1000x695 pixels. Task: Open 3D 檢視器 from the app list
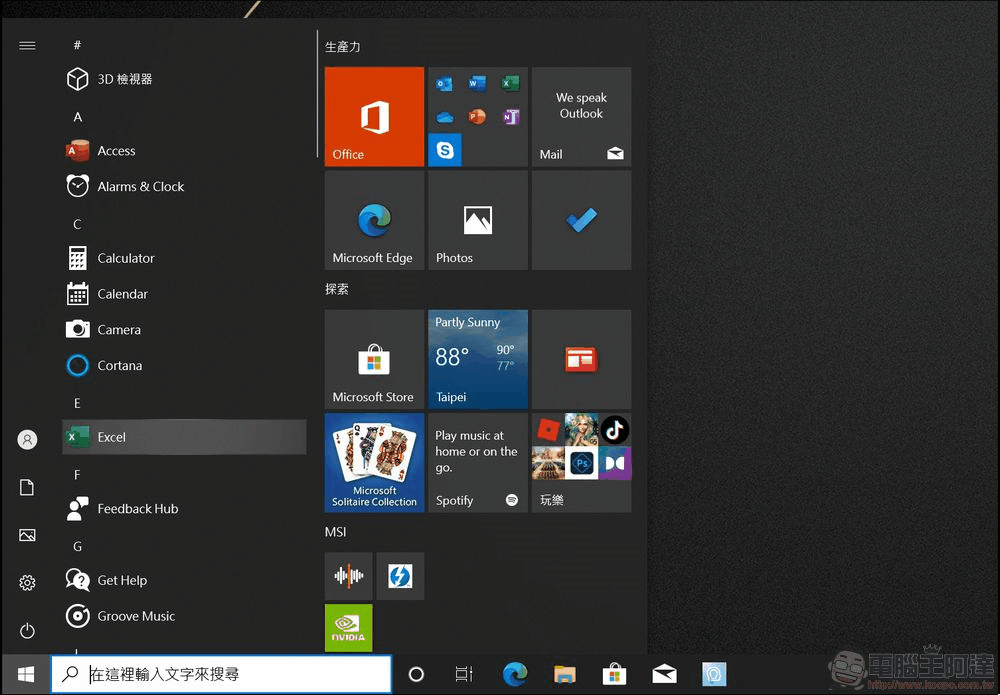[184, 79]
